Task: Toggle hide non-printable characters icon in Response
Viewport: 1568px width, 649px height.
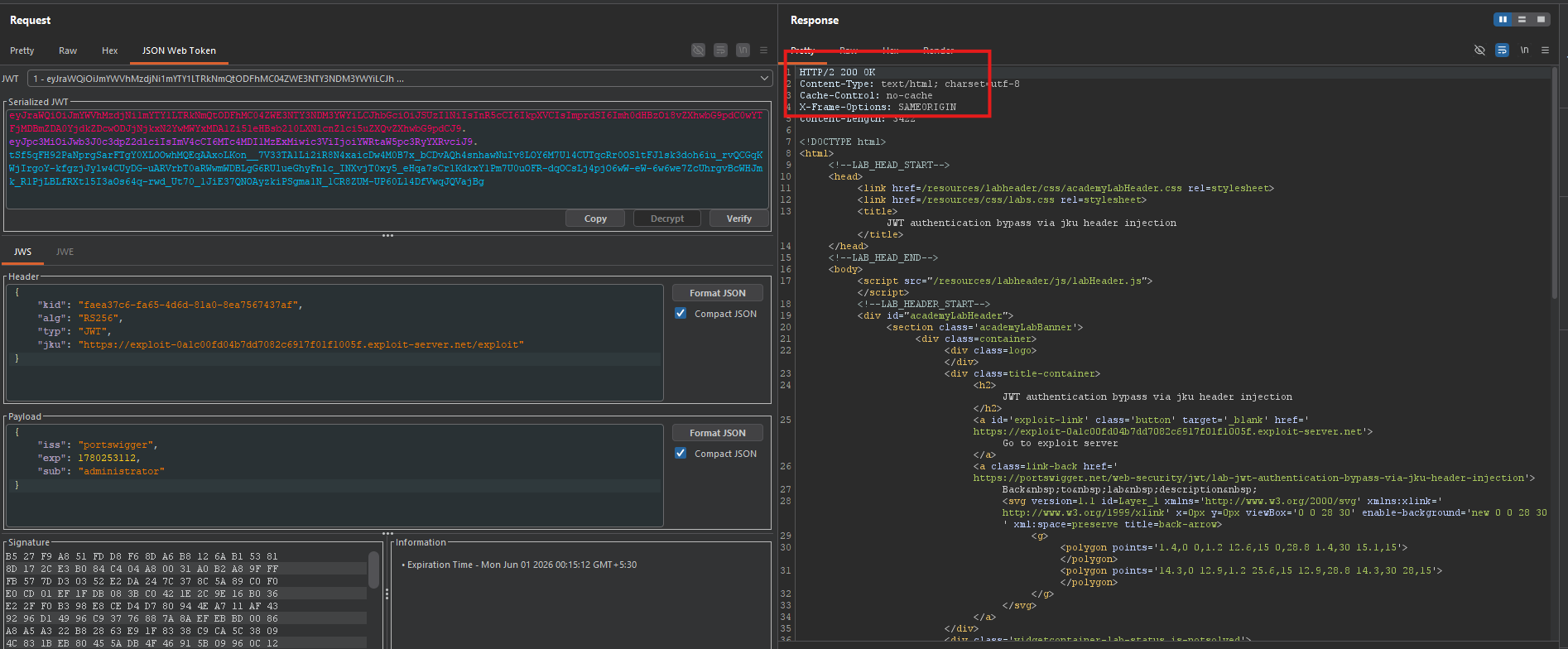Action: 1479,50
